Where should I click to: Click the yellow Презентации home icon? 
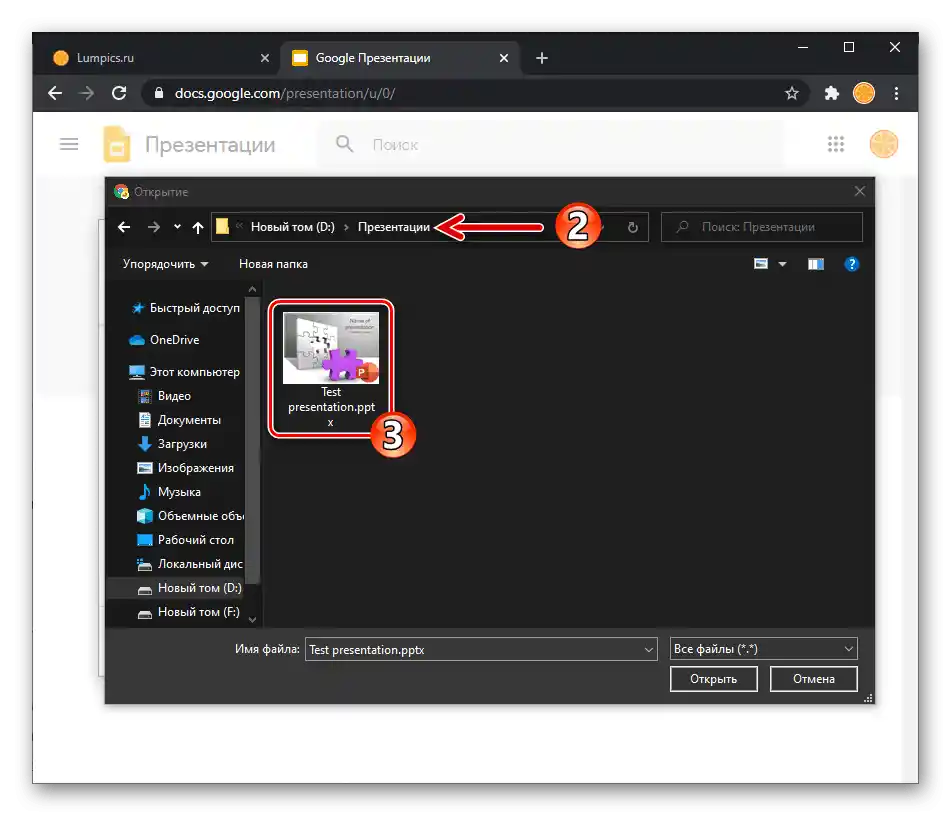click(116, 143)
